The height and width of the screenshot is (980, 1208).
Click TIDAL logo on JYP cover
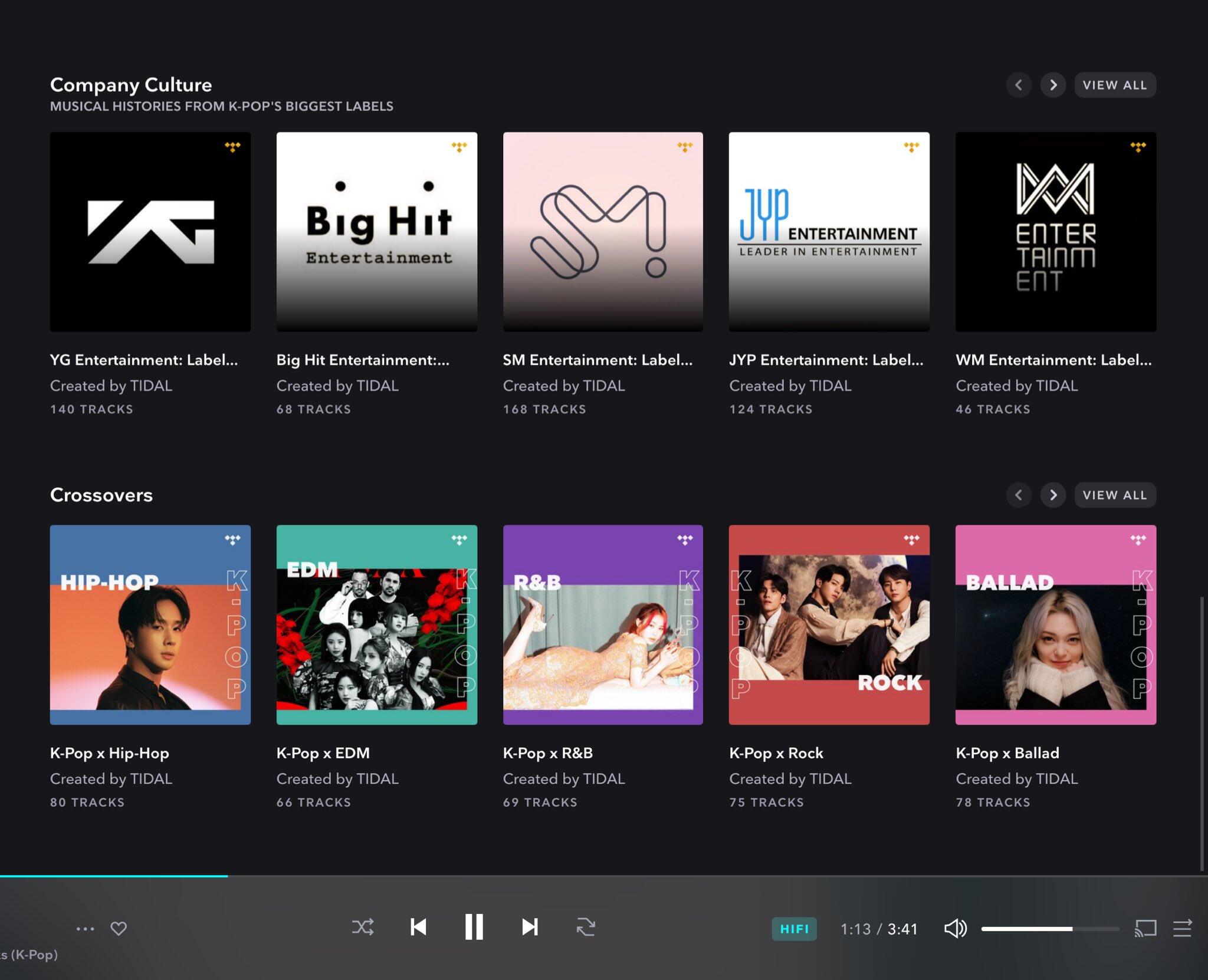point(911,147)
